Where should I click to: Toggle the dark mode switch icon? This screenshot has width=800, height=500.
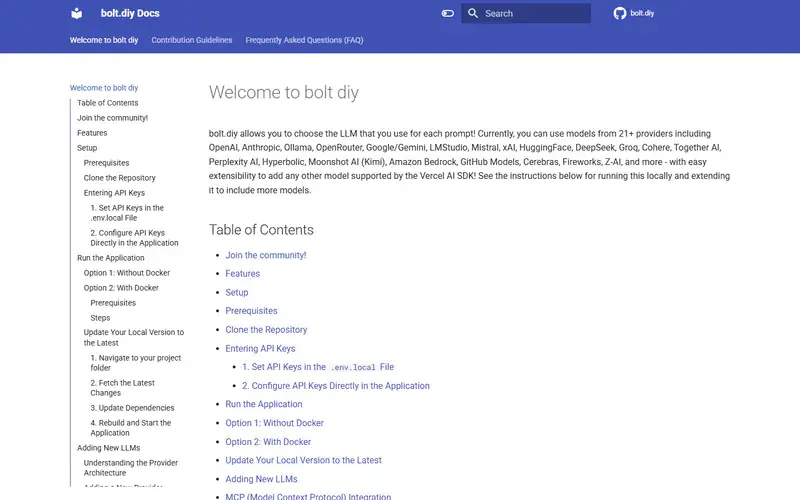pyautogui.click(x=447, y=13)
